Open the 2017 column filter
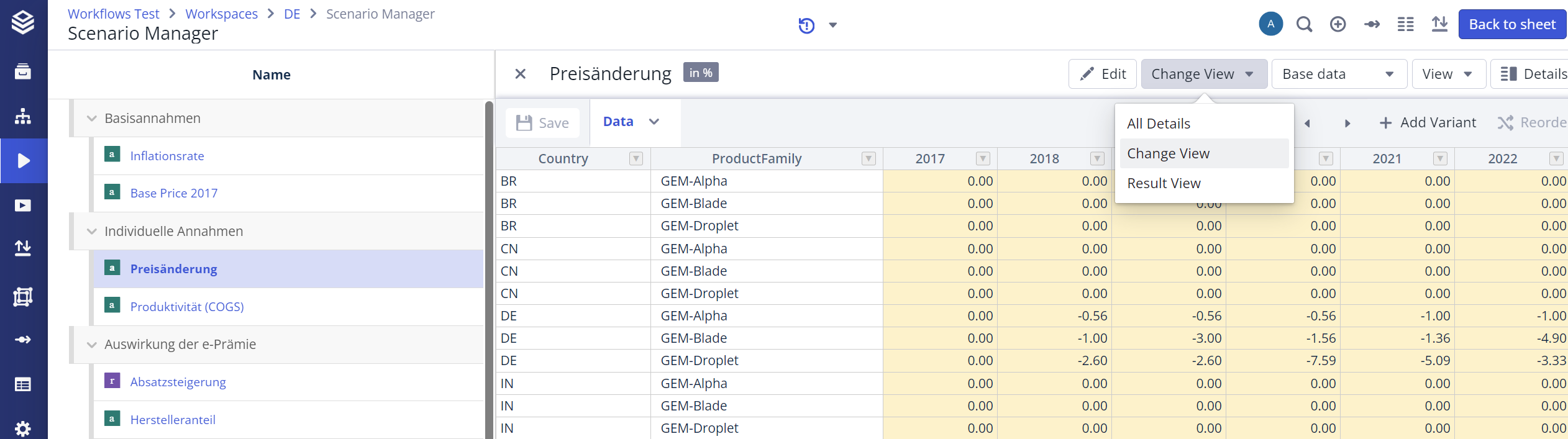The image size is (1568, 439). pyautogui.click(x=983, y=159)
